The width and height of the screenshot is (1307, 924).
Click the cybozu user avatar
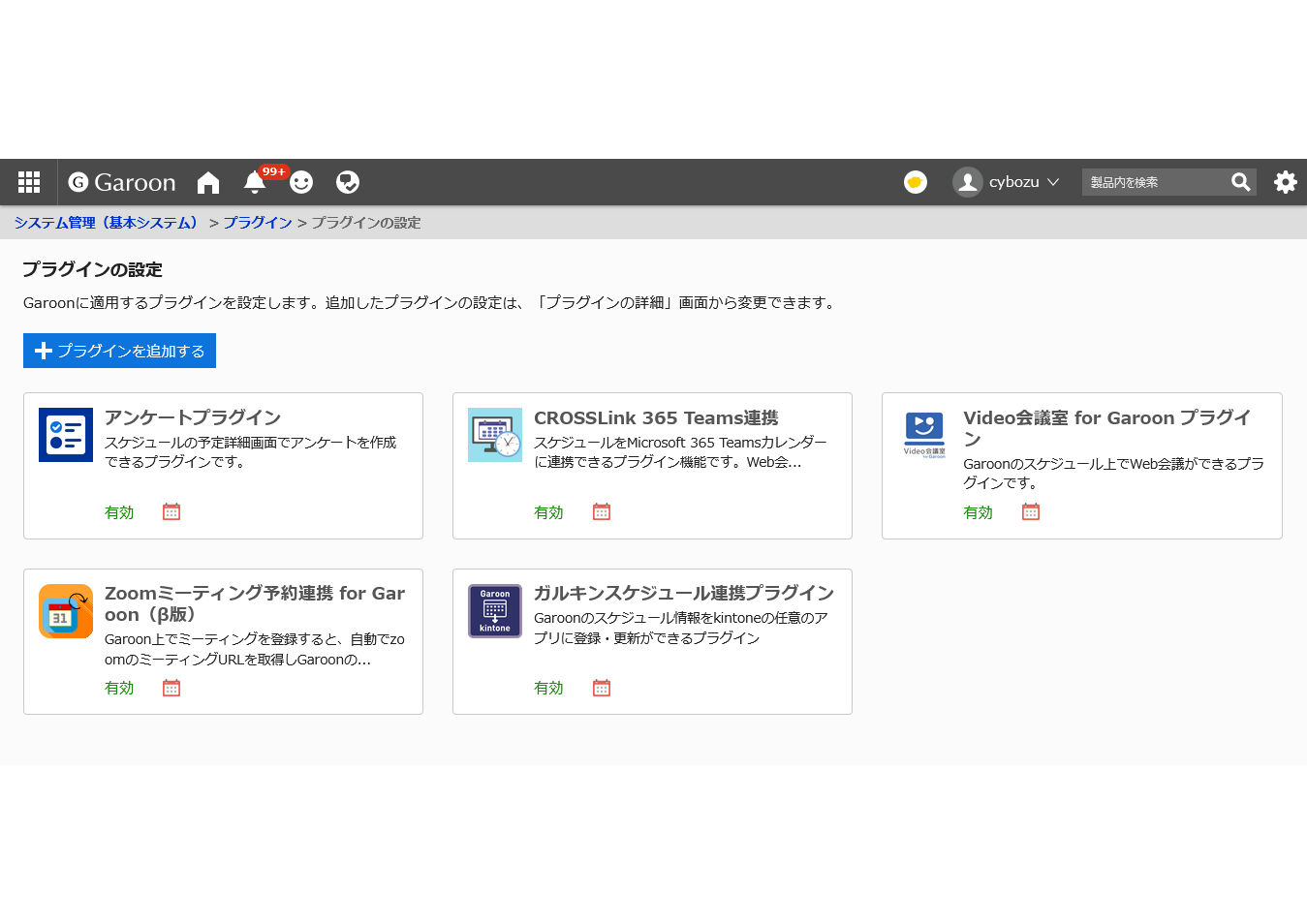(x=967, y=182)
